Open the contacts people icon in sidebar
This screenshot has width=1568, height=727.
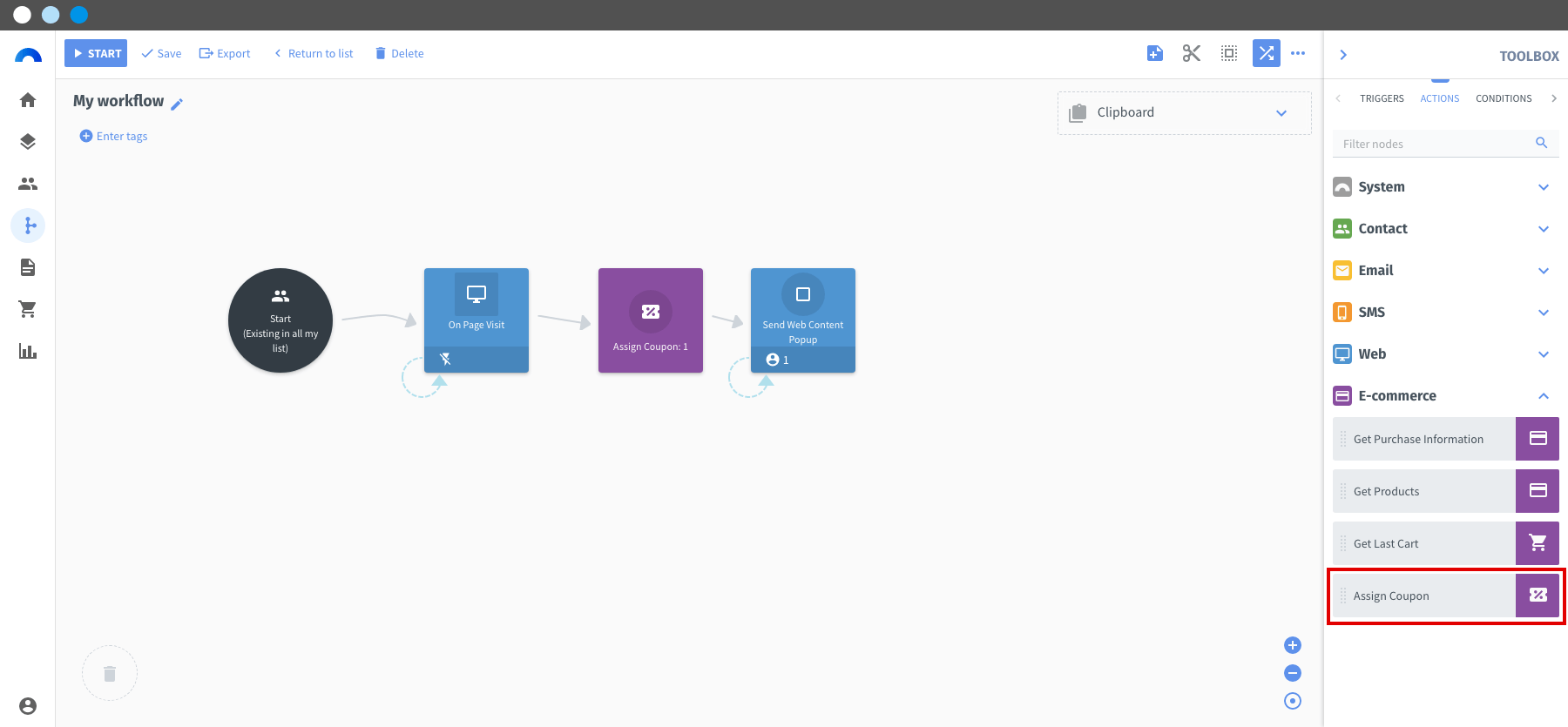(28, 184)
